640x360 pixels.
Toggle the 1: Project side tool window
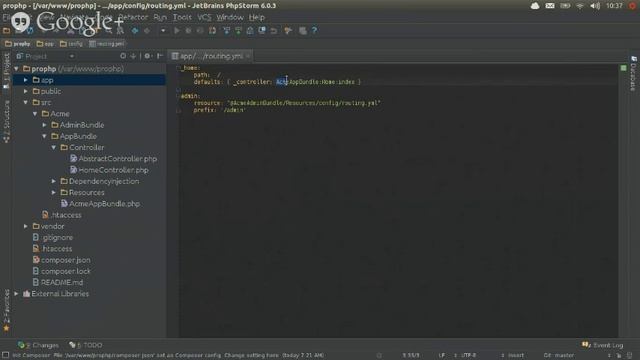click(6, 71)
